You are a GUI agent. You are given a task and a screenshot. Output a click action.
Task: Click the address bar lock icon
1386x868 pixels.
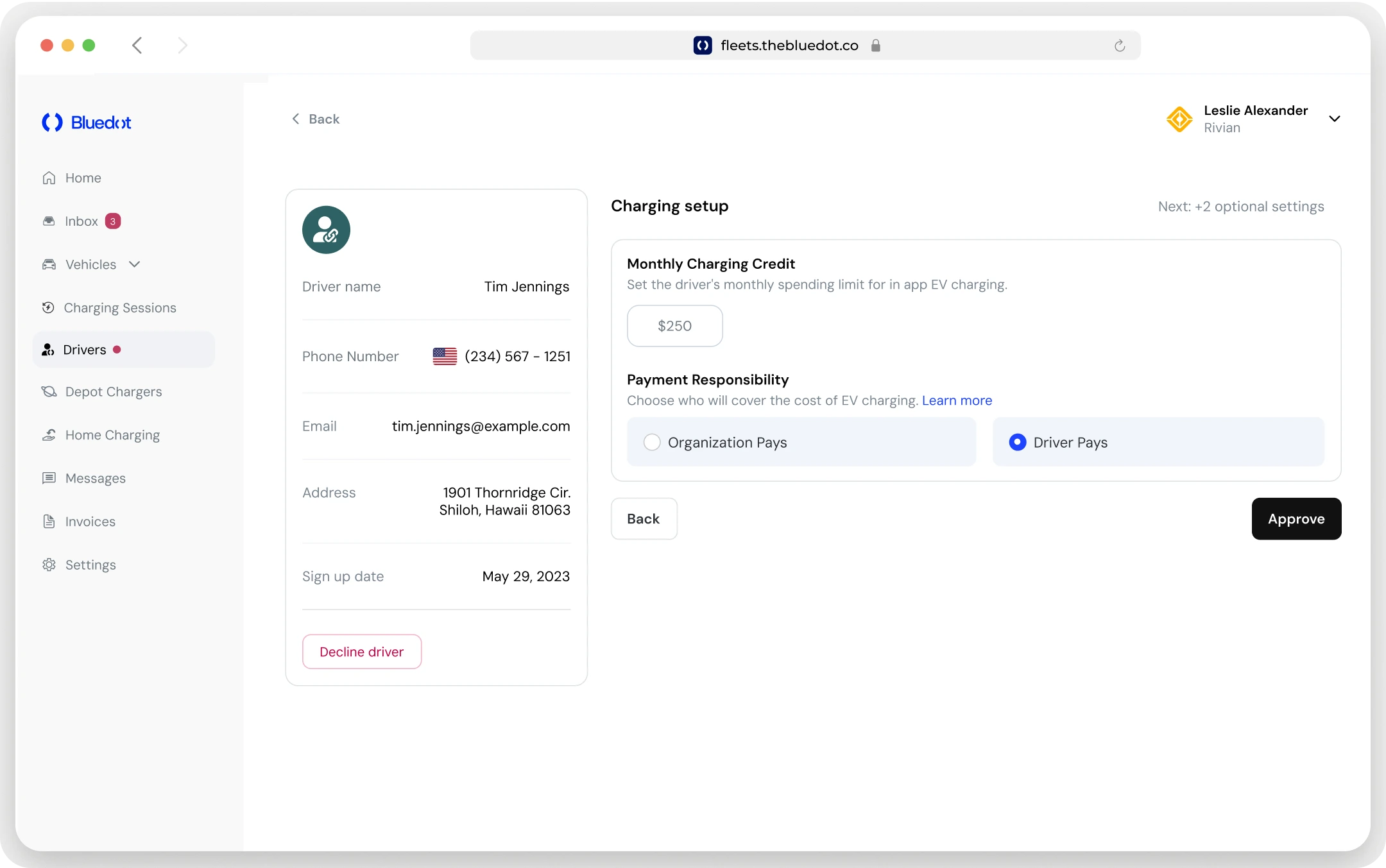point(875,46)
